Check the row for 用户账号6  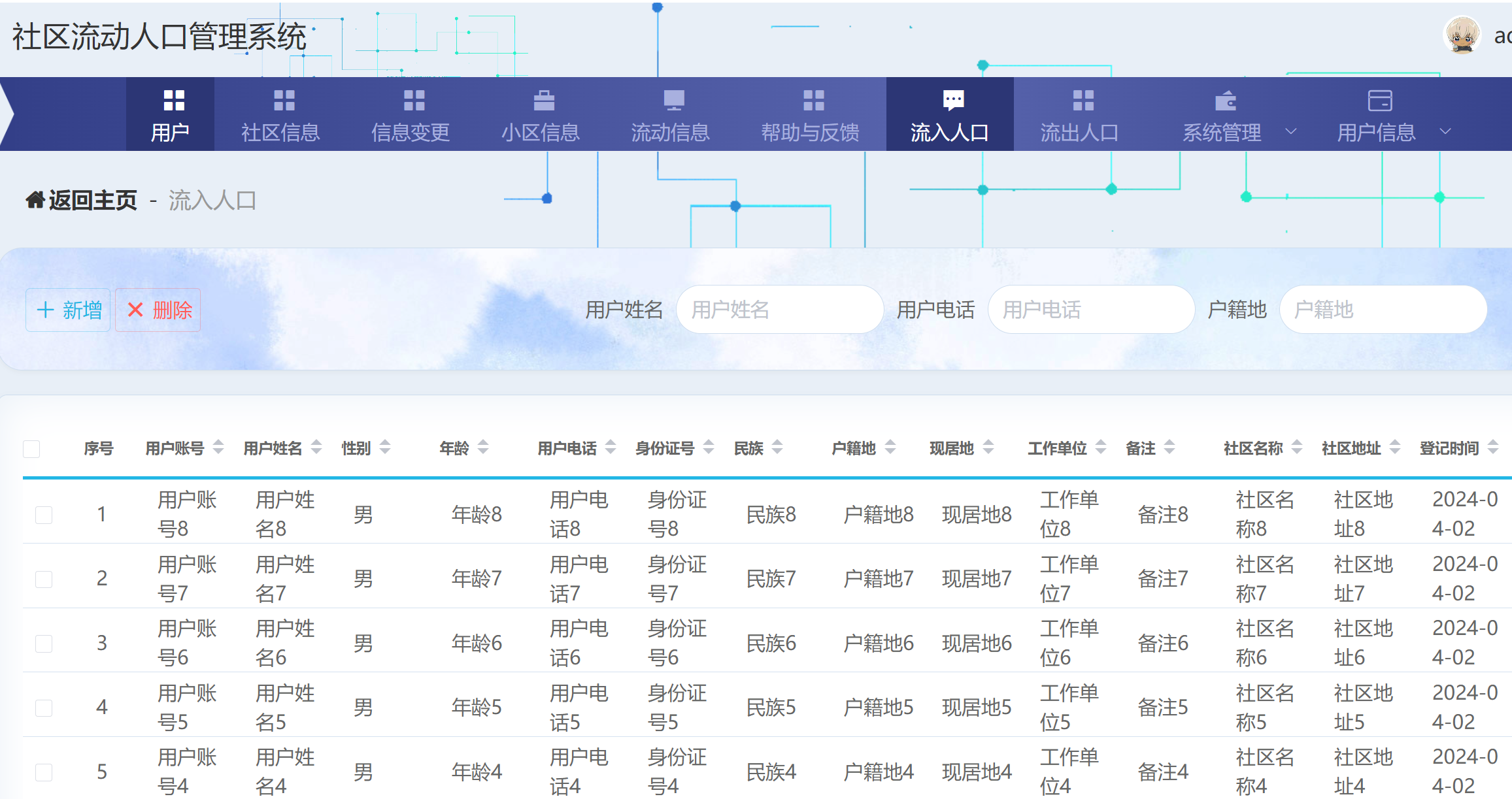[44, 644]
